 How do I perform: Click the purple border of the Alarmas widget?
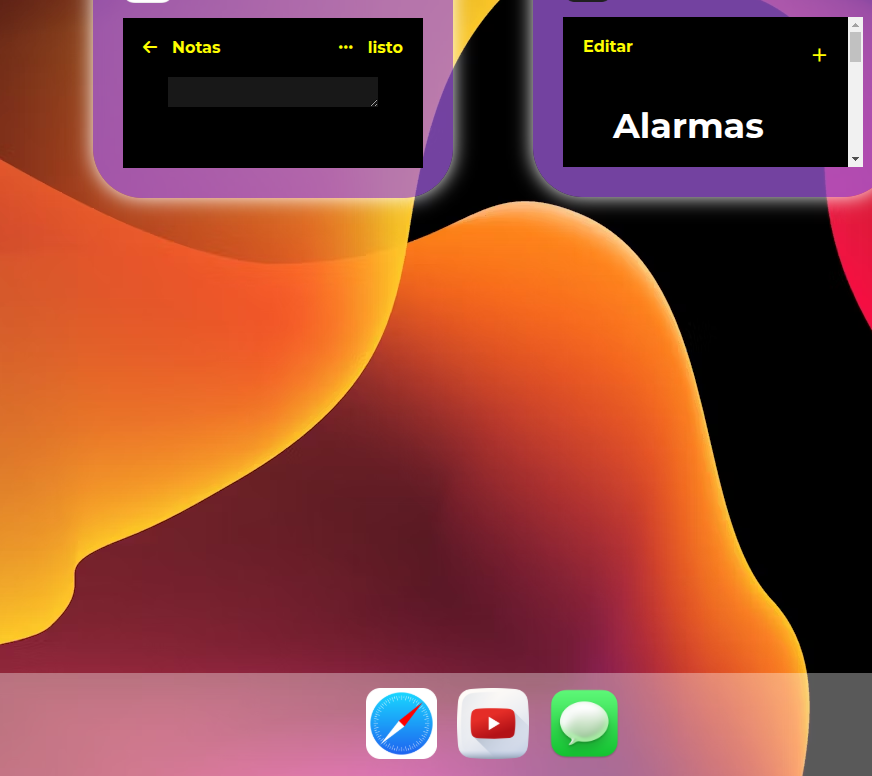[x=548, y=100]
